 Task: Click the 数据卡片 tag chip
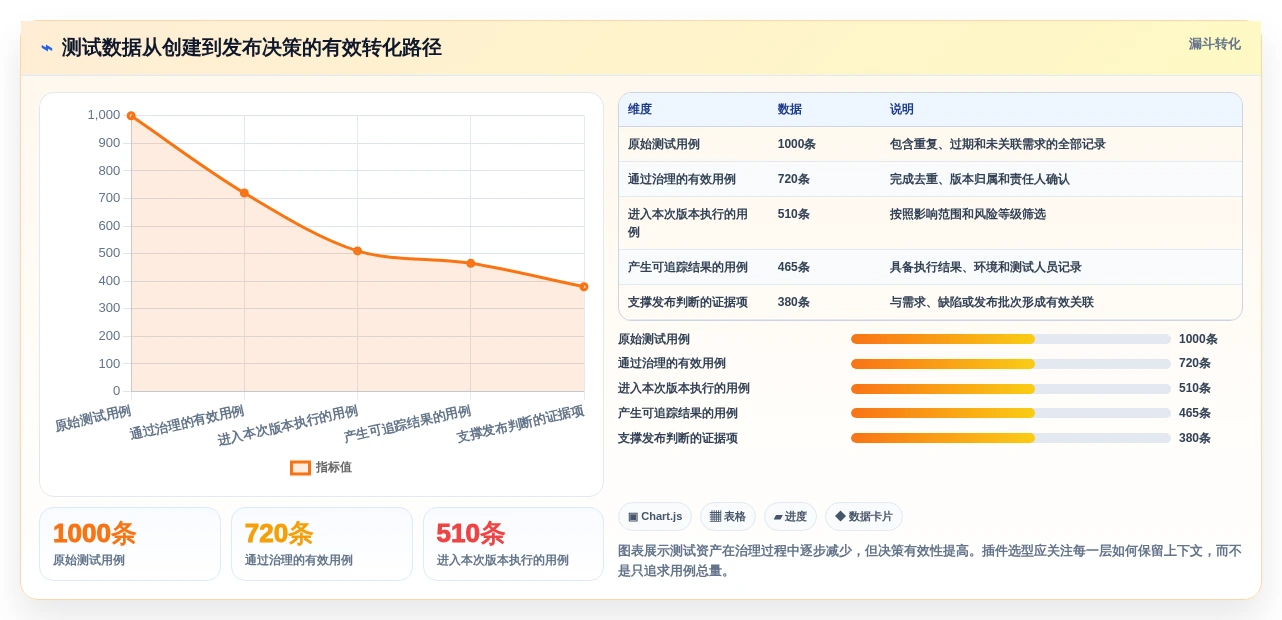[864, 516]
